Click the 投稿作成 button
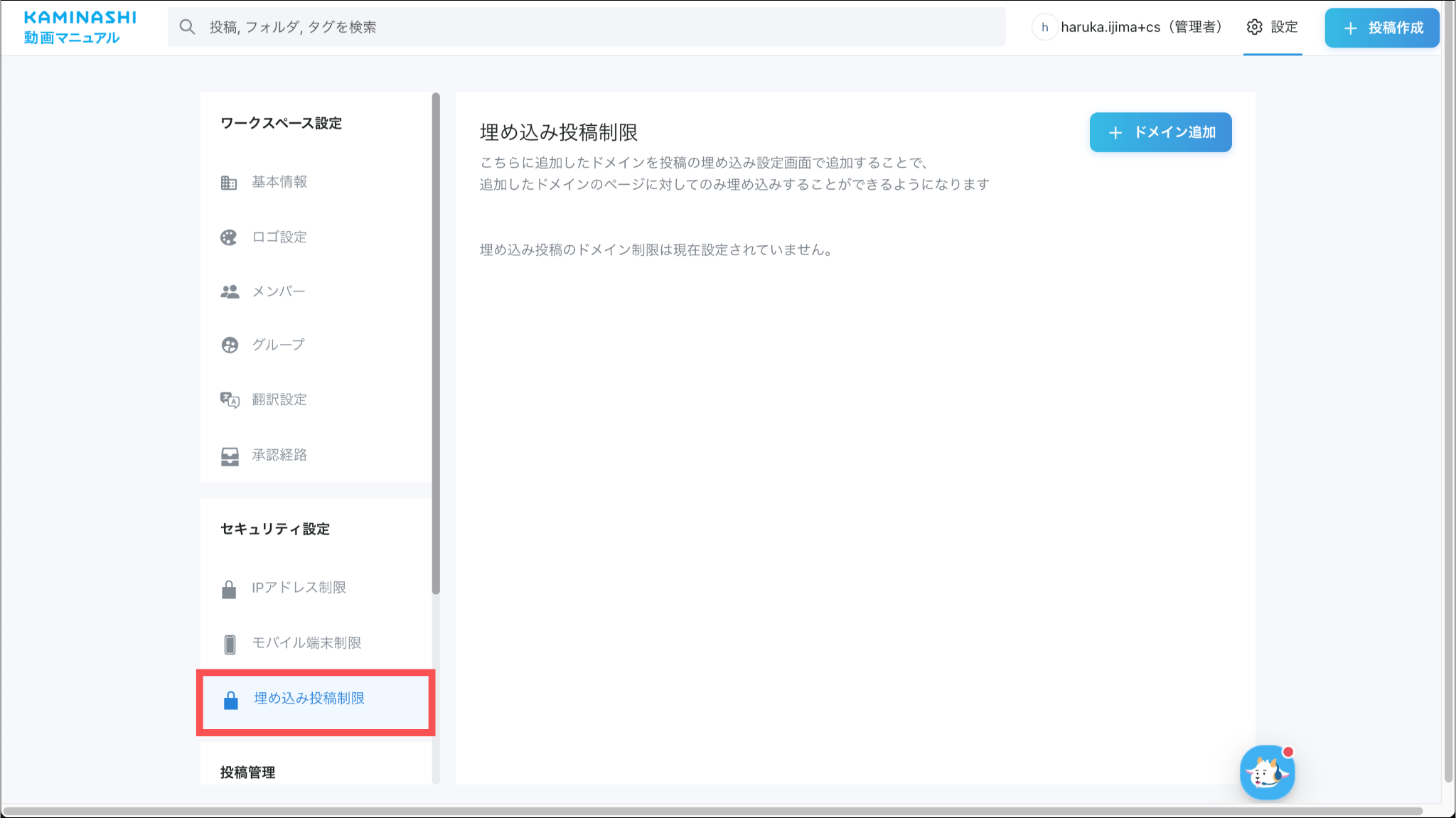 pyautogui.click(x=1381, y=28)
